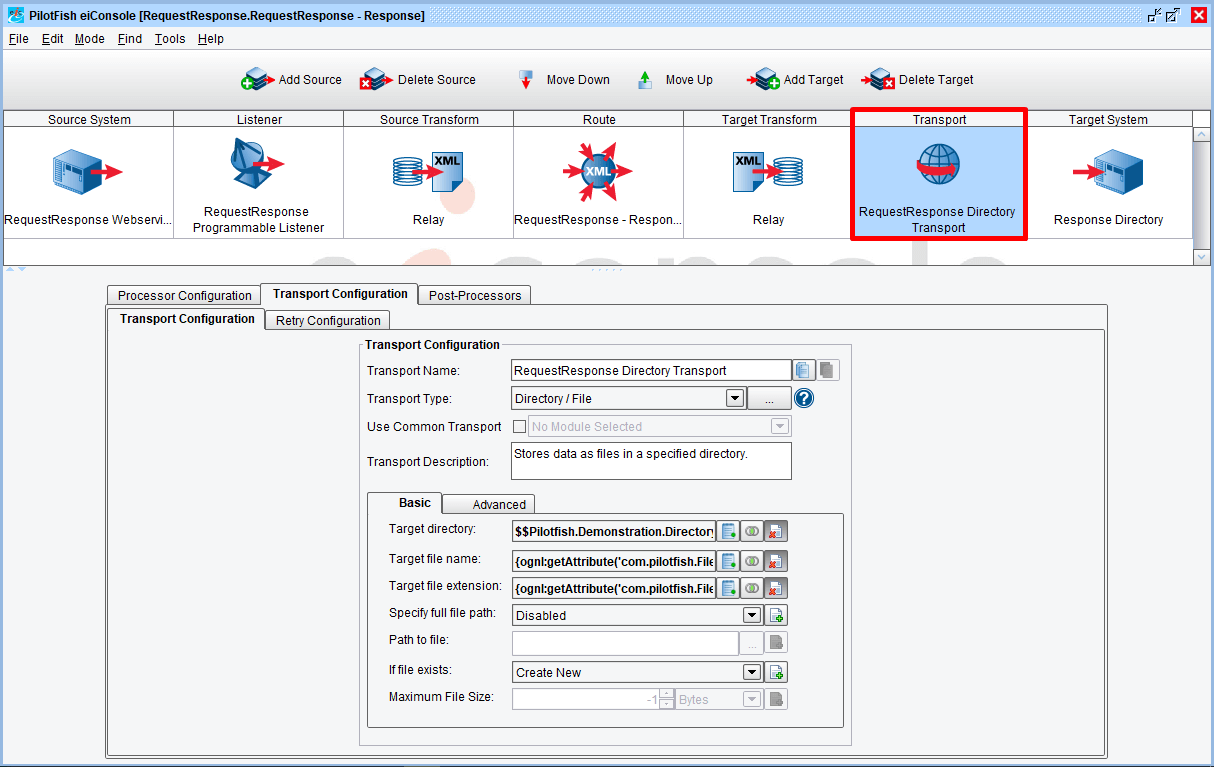
Task: Click the Add Source label
Action: point(310,80)
